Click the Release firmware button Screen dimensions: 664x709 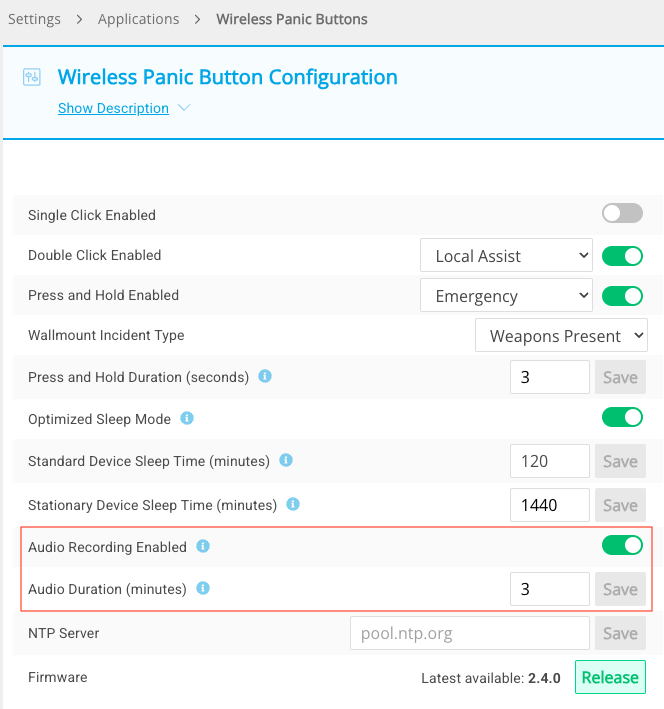pyautogui.click(x=610, y=677)
